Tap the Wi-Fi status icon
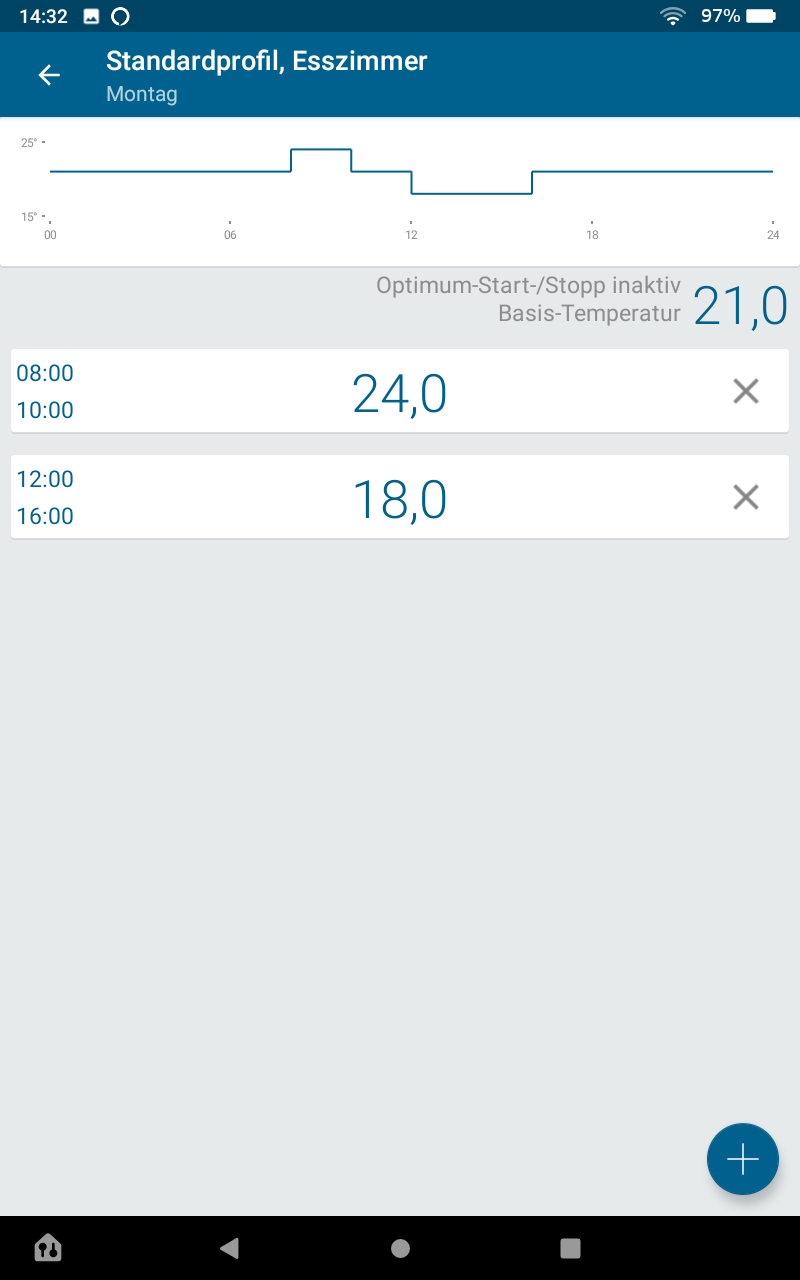Viewport: 800px width, 1280px height. pyautogui.click(x=672, y=16)
